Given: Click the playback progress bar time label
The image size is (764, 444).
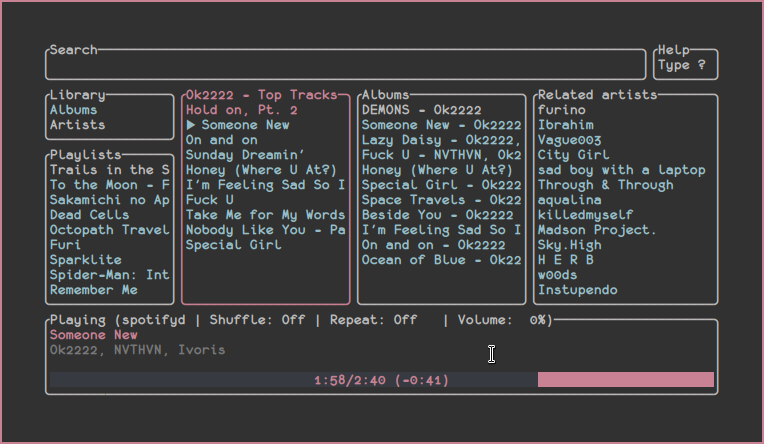Looking at the screenshot, I should 382,380.
